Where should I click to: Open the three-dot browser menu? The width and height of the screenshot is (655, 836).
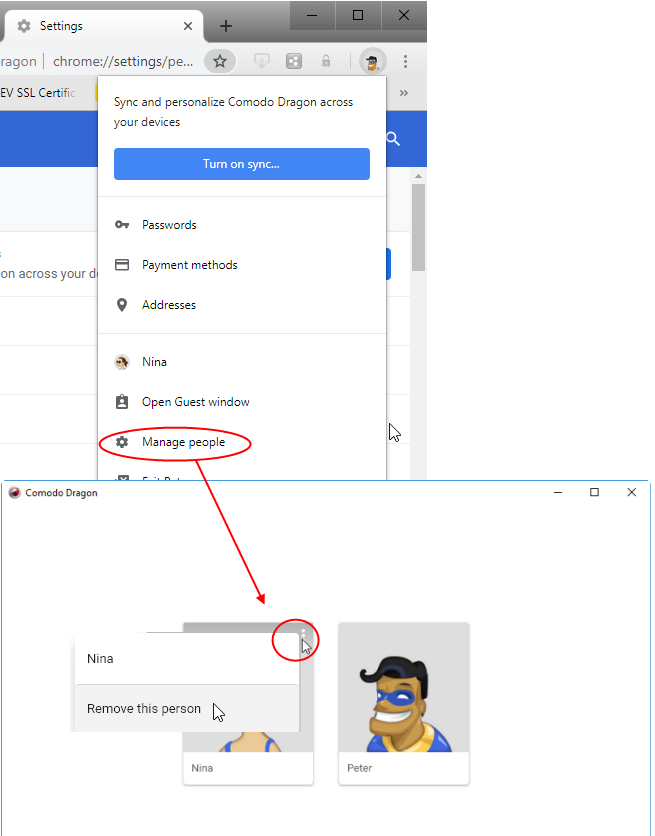[405, 61]
